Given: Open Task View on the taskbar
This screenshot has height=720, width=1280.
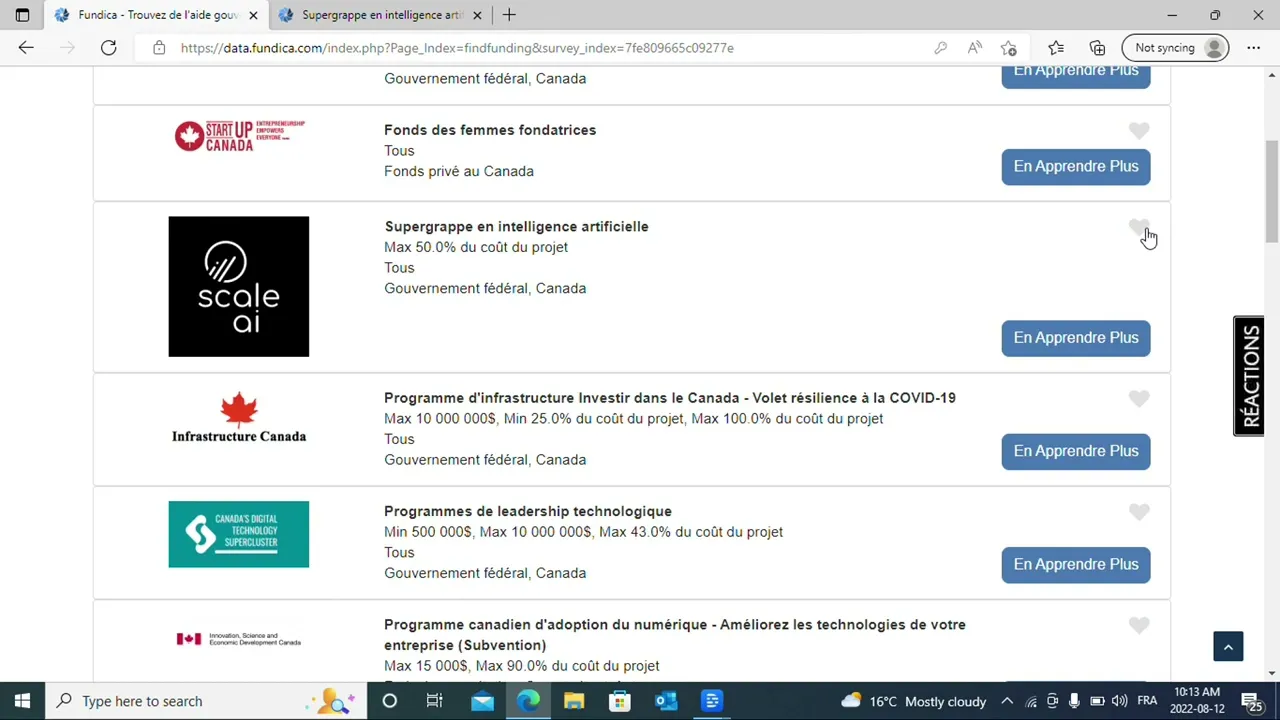Looking at the screenshot, I should (434, 701).
